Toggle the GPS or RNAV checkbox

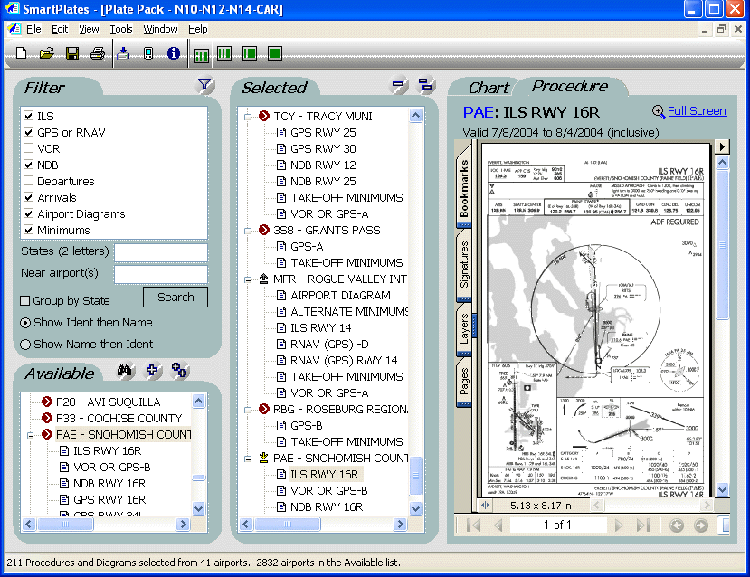point(29,132)
